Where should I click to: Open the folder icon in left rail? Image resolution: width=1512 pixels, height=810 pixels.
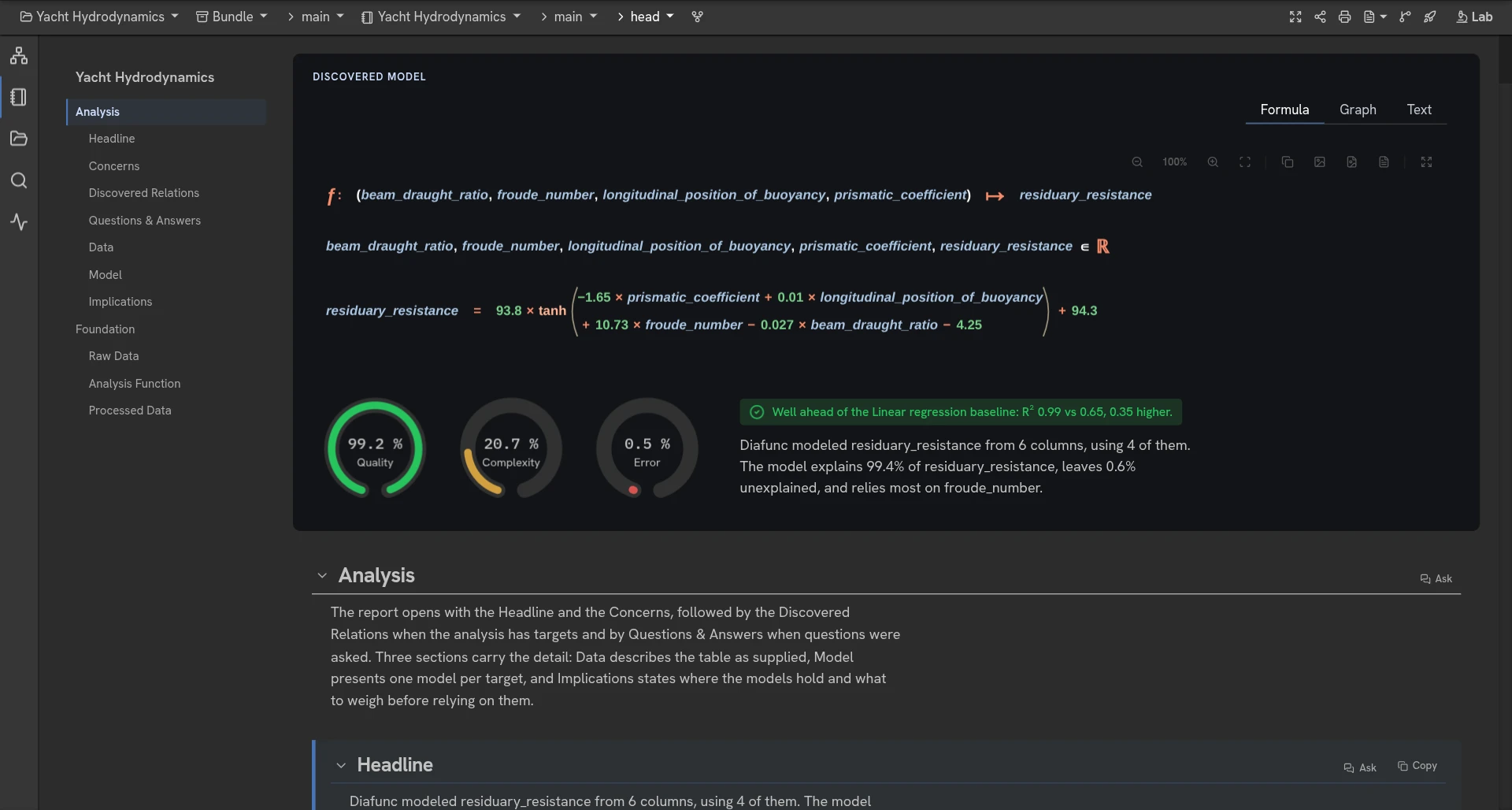19,139
